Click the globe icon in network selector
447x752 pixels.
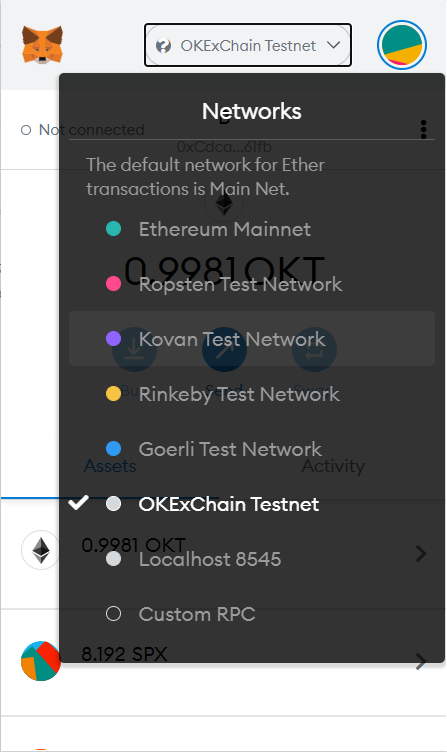pos(164,46)
